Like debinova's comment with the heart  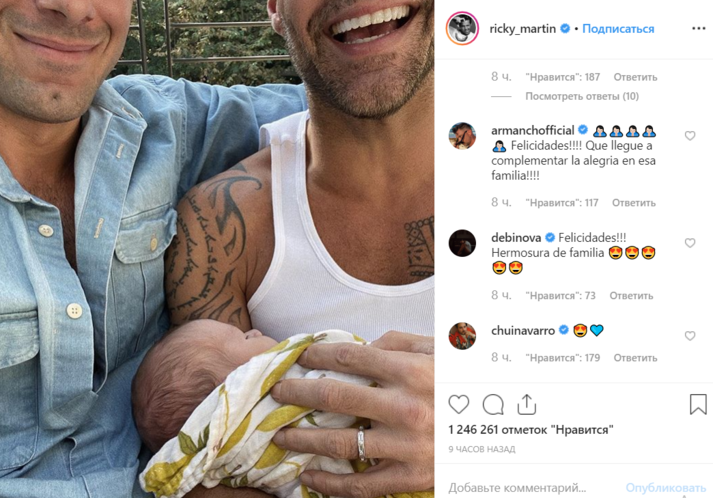[690, 243]
